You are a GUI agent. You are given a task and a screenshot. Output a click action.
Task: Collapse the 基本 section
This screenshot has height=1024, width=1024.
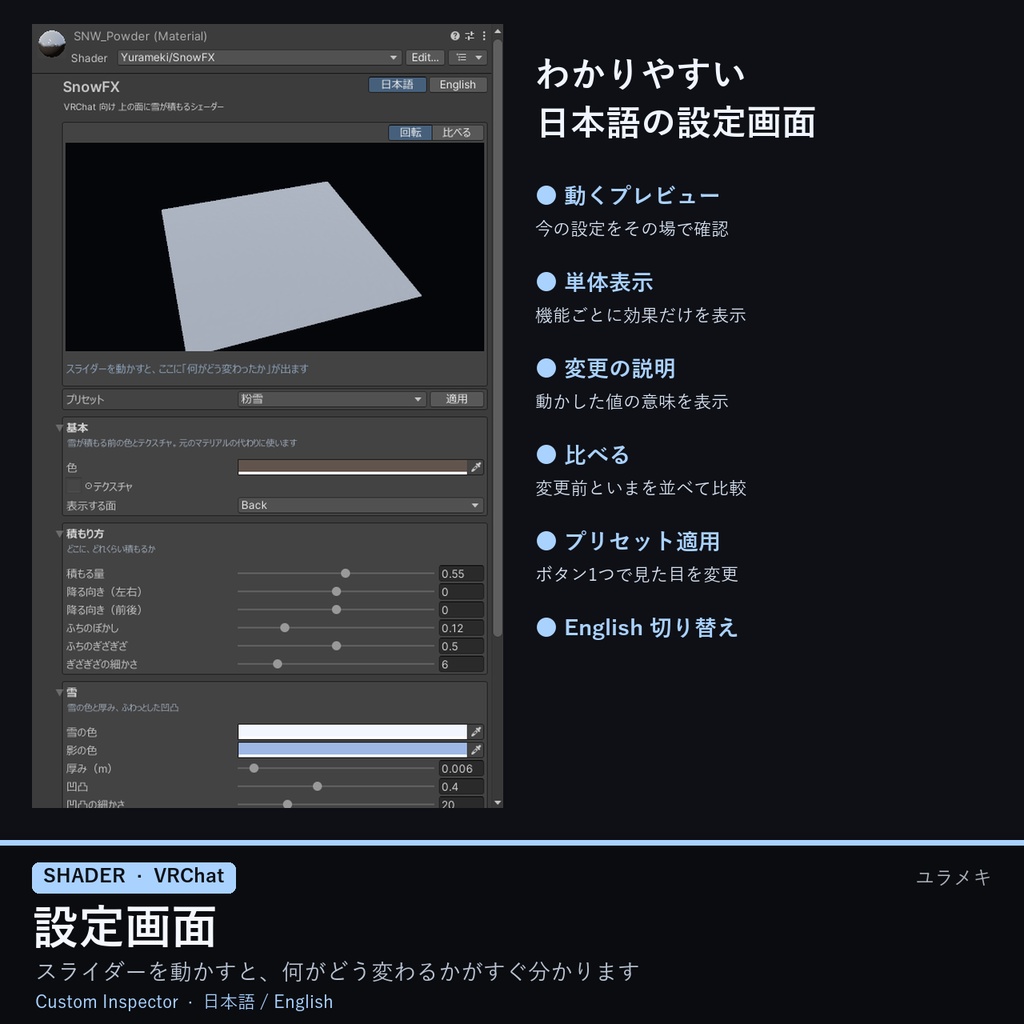tap(59, 428)
